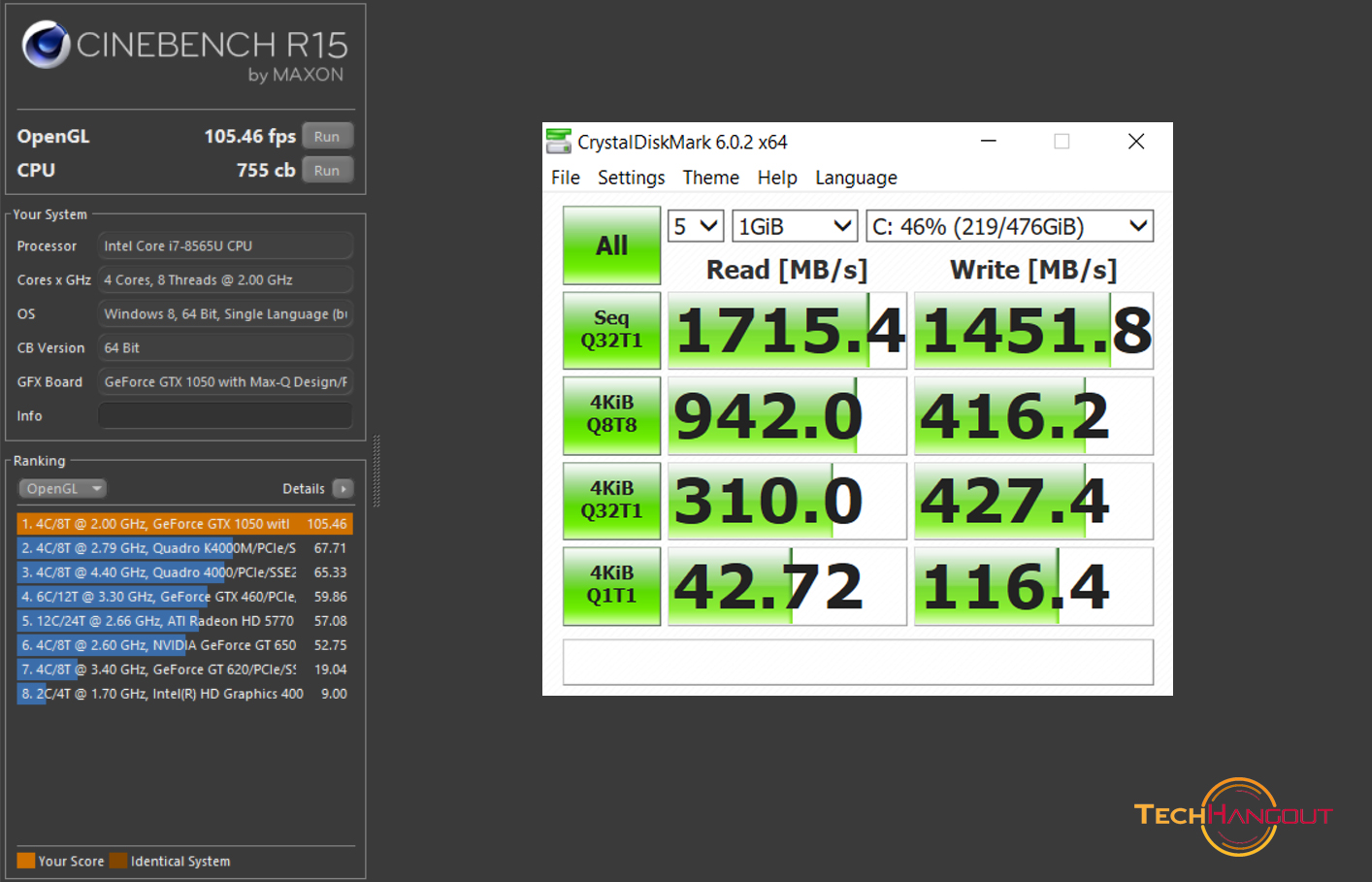Run the OpenGL benchmark
The height and width of the screenshot is (882, 1372).
click(x=327, y=137)
